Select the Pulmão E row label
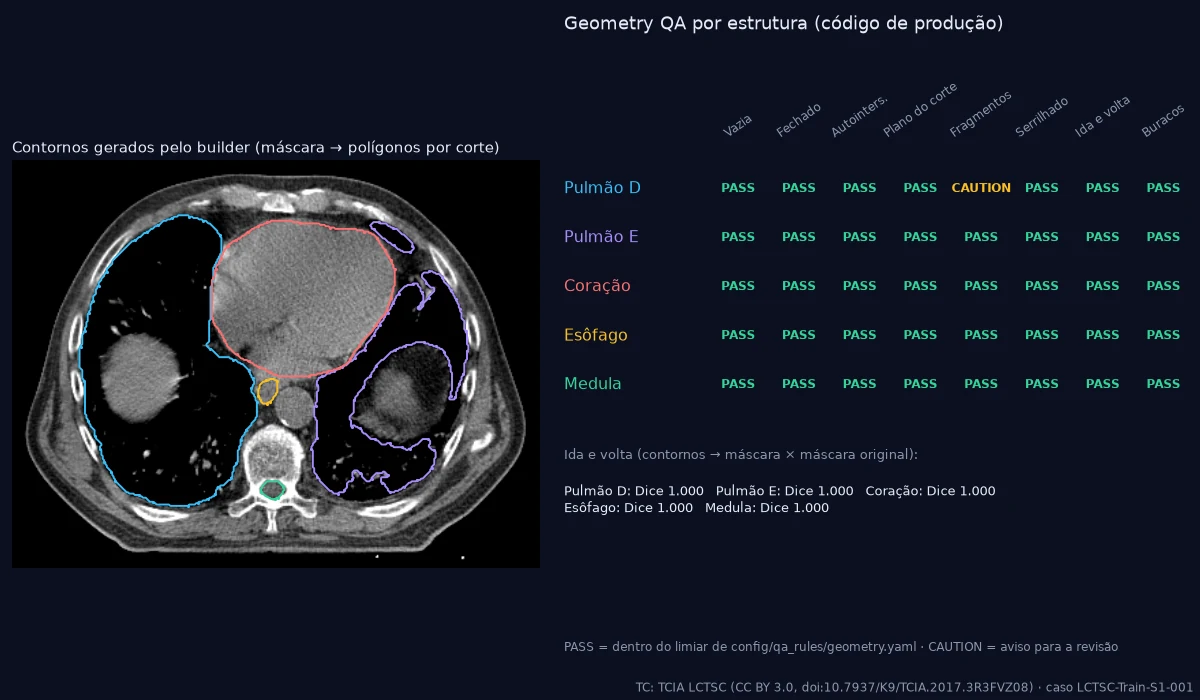 click(601, 237)
